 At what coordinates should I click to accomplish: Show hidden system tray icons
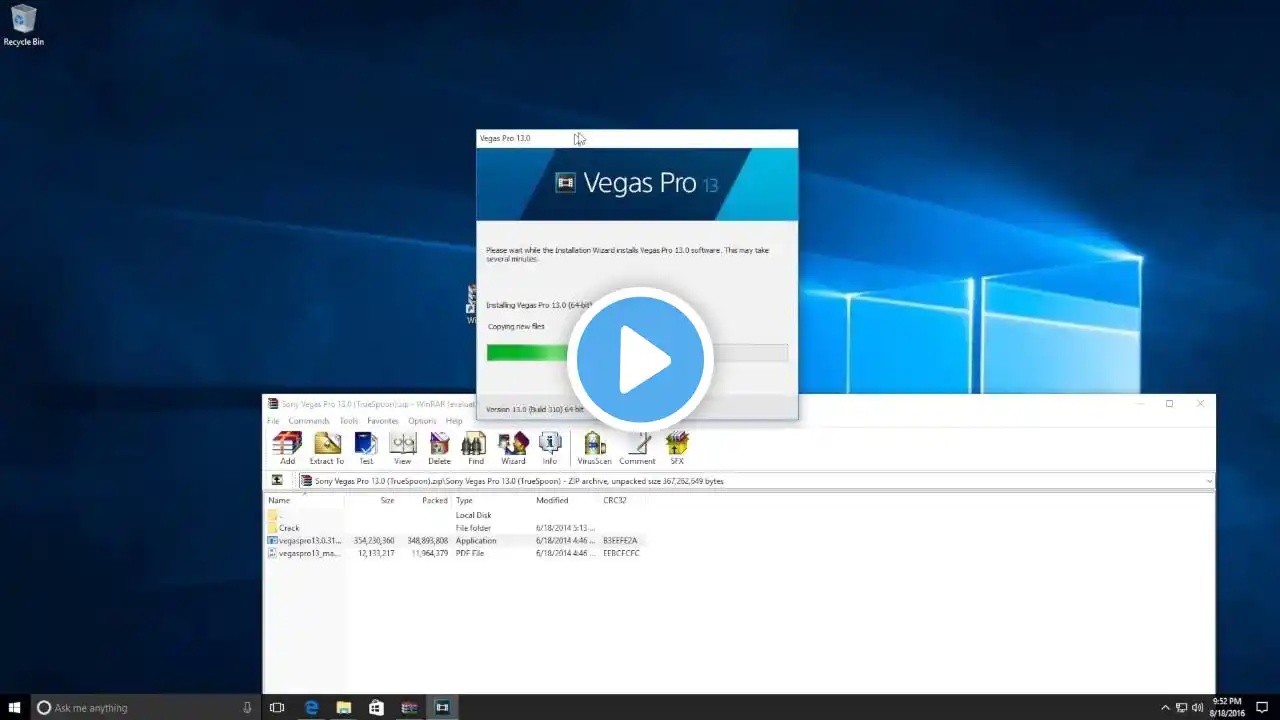click(1165, 707)
